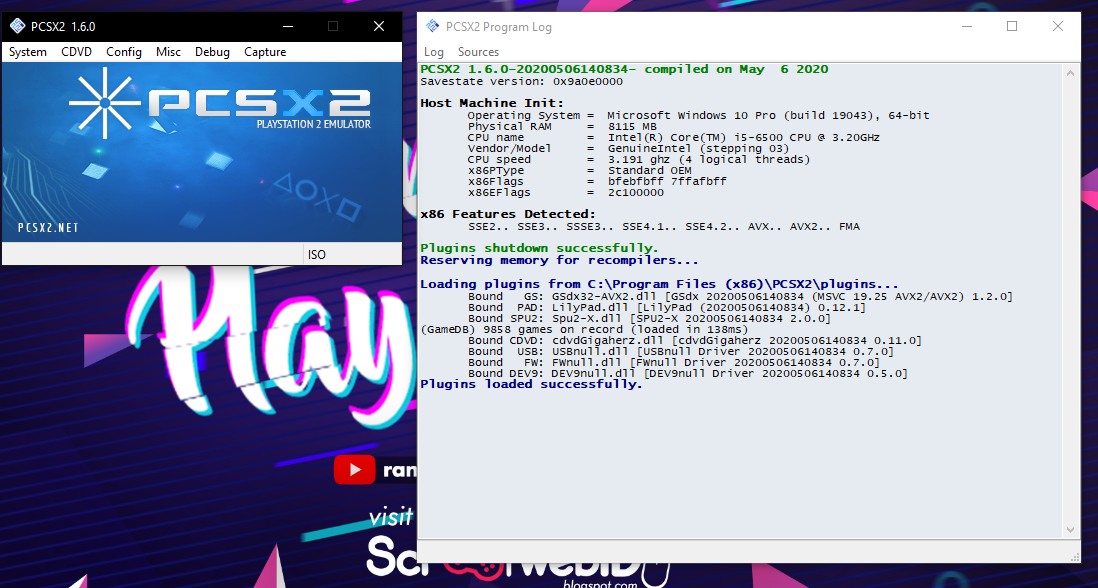Open the Log menu in Program Log
The image size is (1098, 588).
433,52
